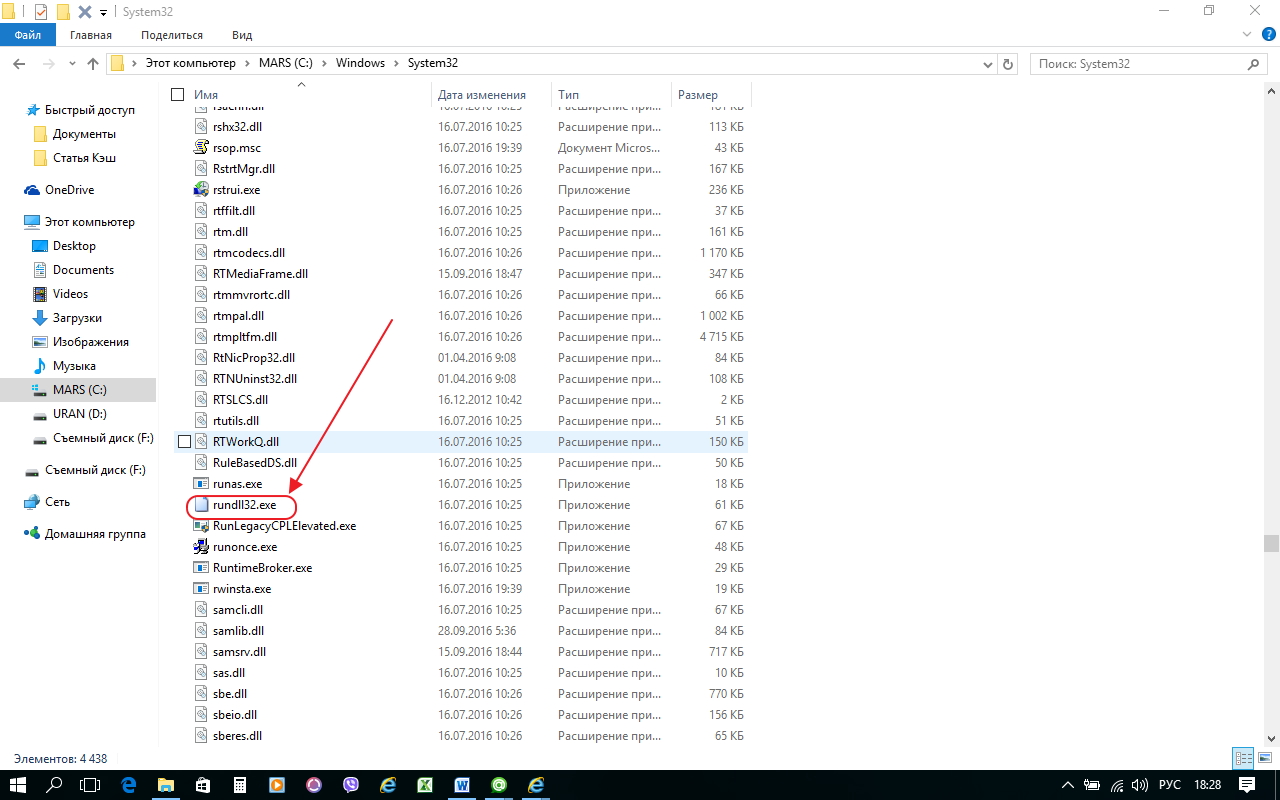Open OneDrive in navigation pane
Viewport: 1280px width, 800px height.
[x=69, y=190]
